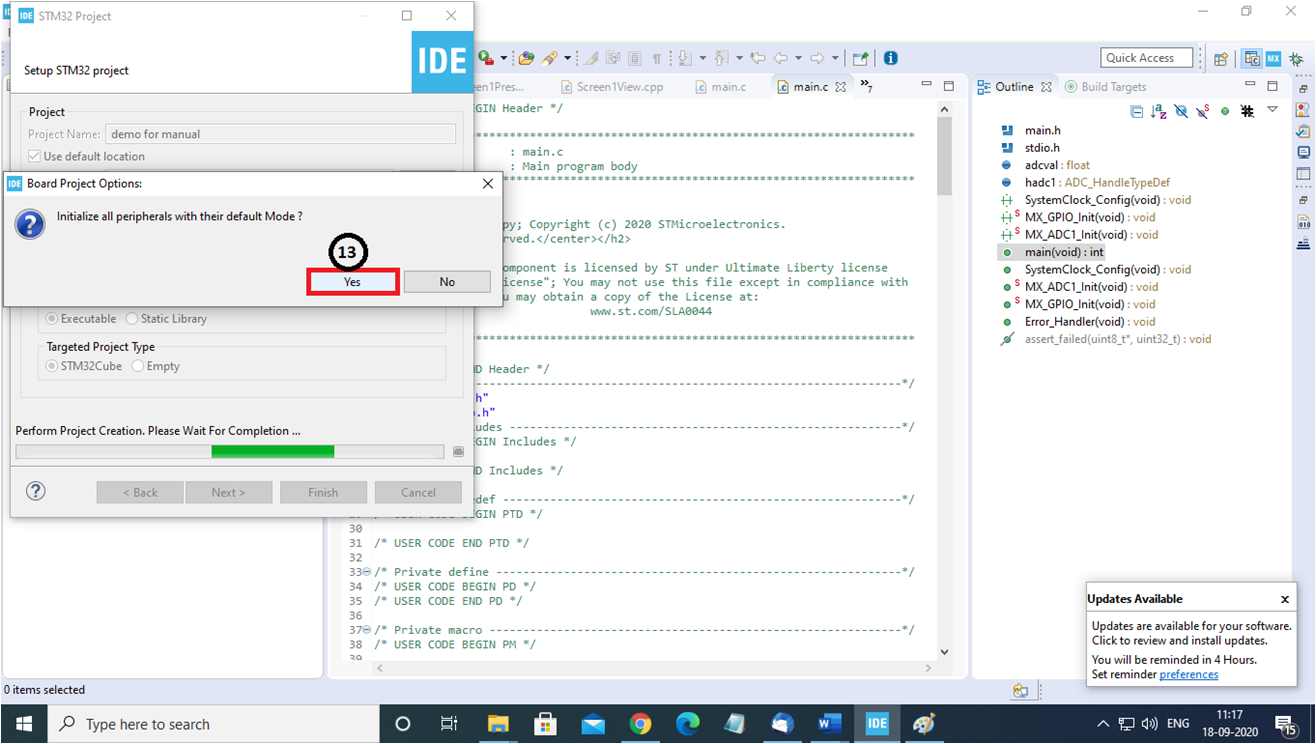Switch to the Build Targets tab
The image size is (1316, 744).
[1105, 87]
